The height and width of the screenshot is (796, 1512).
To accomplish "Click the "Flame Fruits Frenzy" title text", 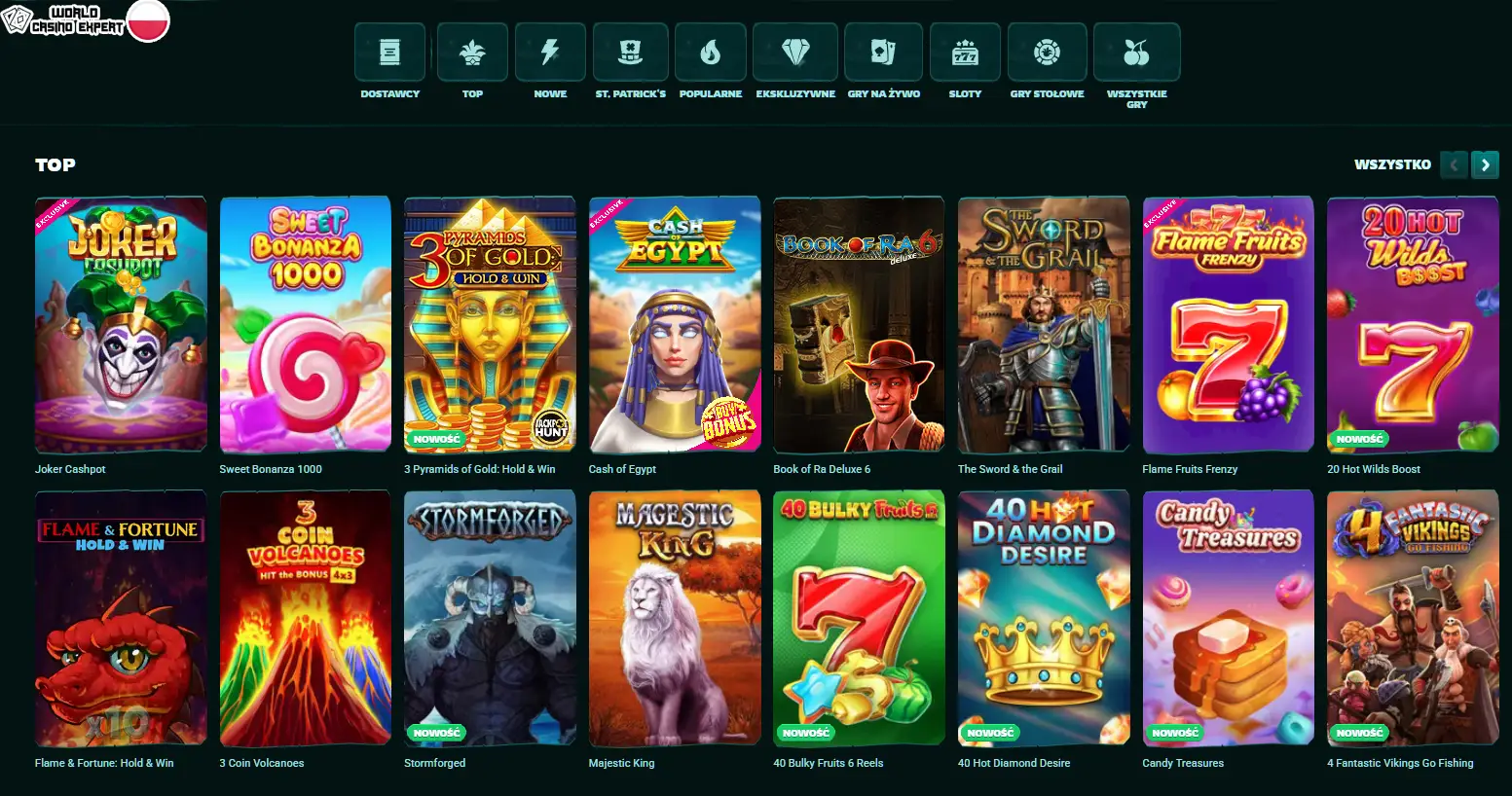I will 1190,469.
